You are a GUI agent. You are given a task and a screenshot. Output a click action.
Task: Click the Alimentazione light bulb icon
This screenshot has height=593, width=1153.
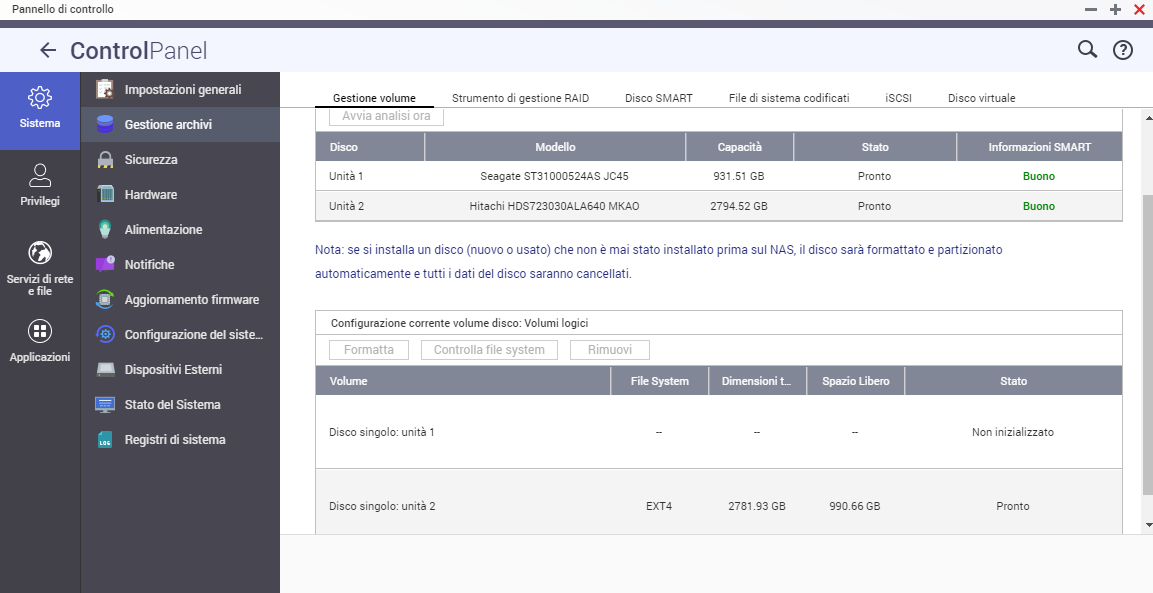coord(105,230)
